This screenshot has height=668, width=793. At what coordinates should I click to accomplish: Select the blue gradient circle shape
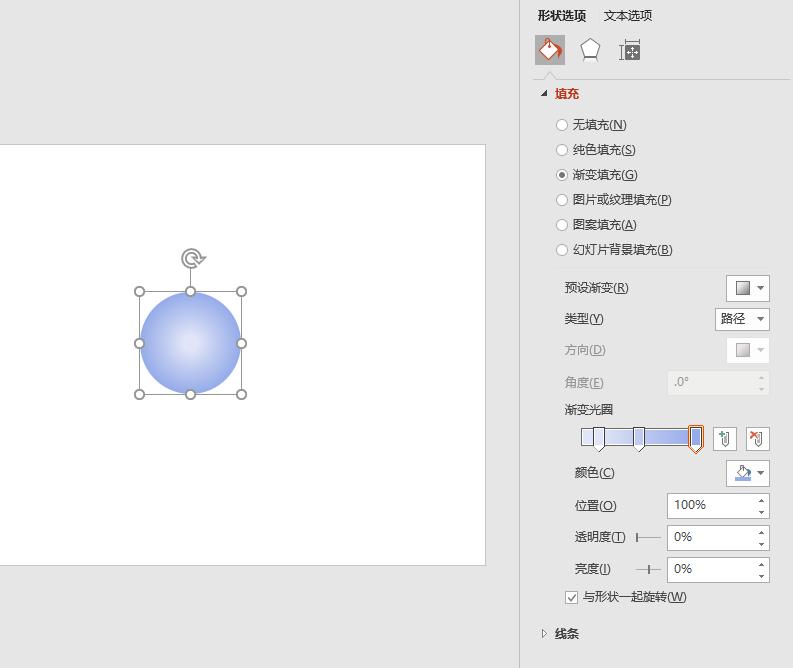190,343
